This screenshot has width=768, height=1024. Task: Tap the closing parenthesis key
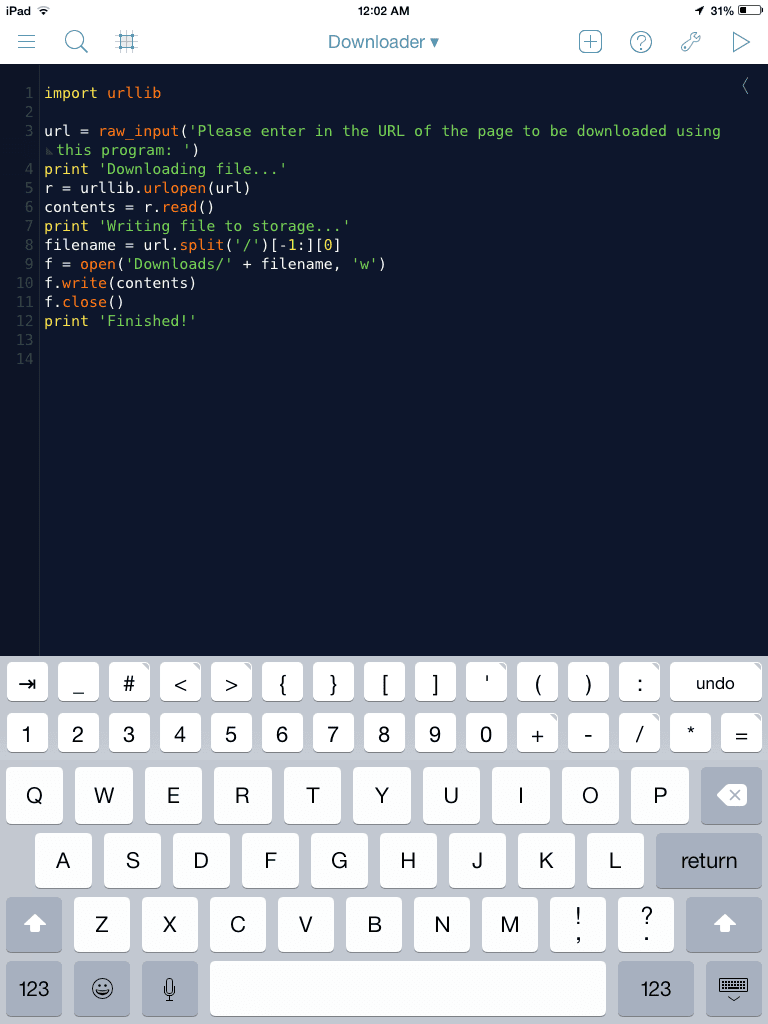[588, 682]
